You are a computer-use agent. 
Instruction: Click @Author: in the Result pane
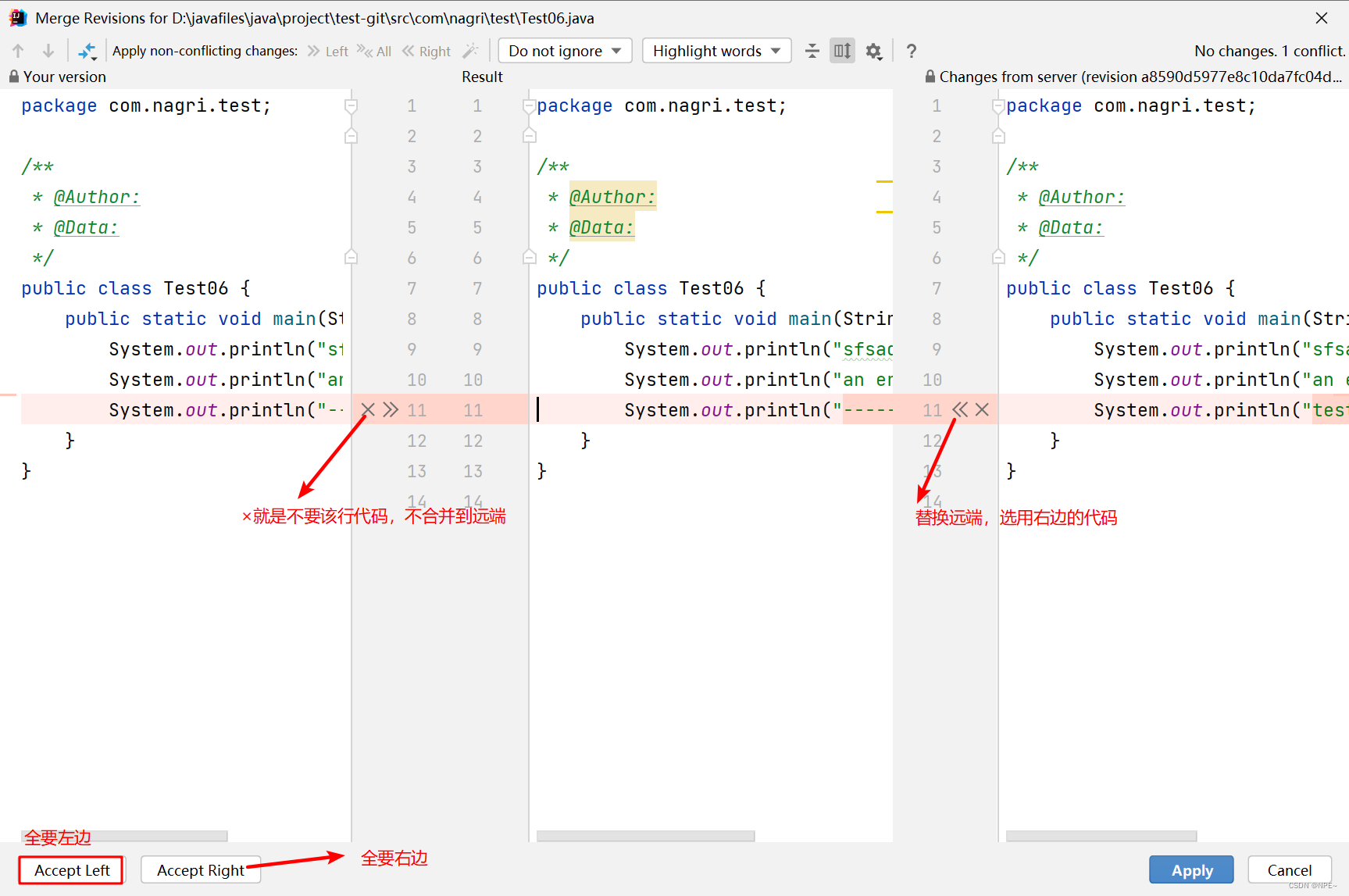pyautogui.click(x=612, y=197)
